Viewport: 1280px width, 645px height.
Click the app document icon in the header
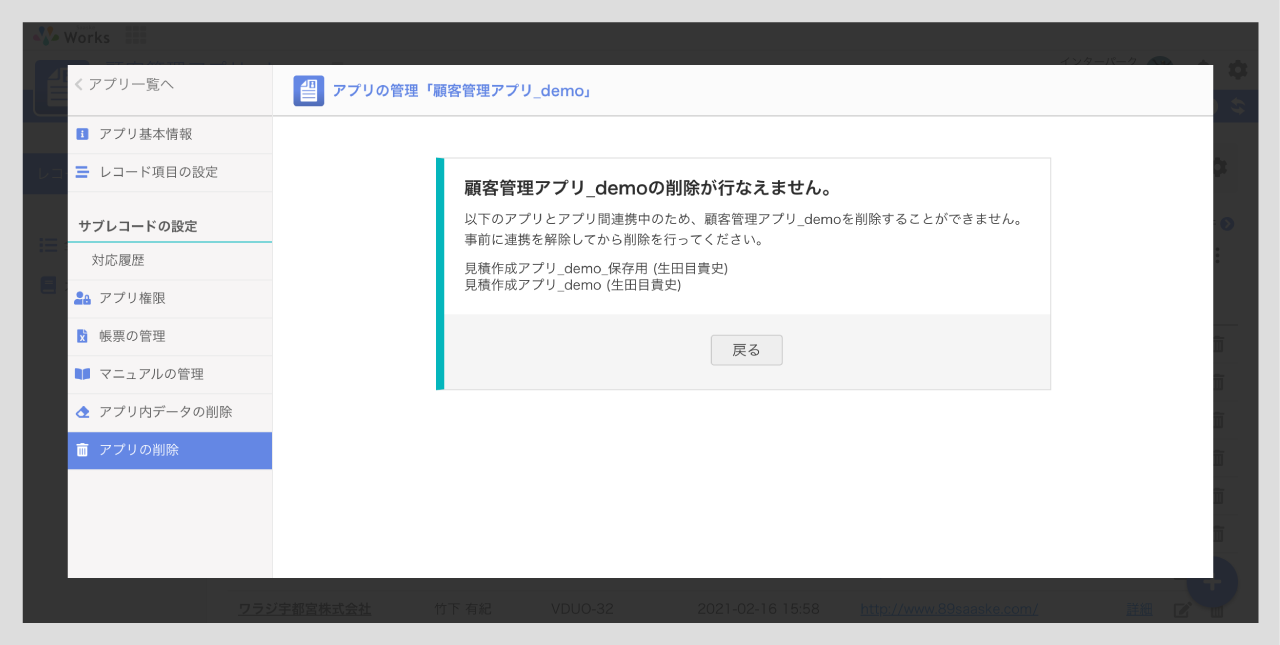tap(308, 91)
